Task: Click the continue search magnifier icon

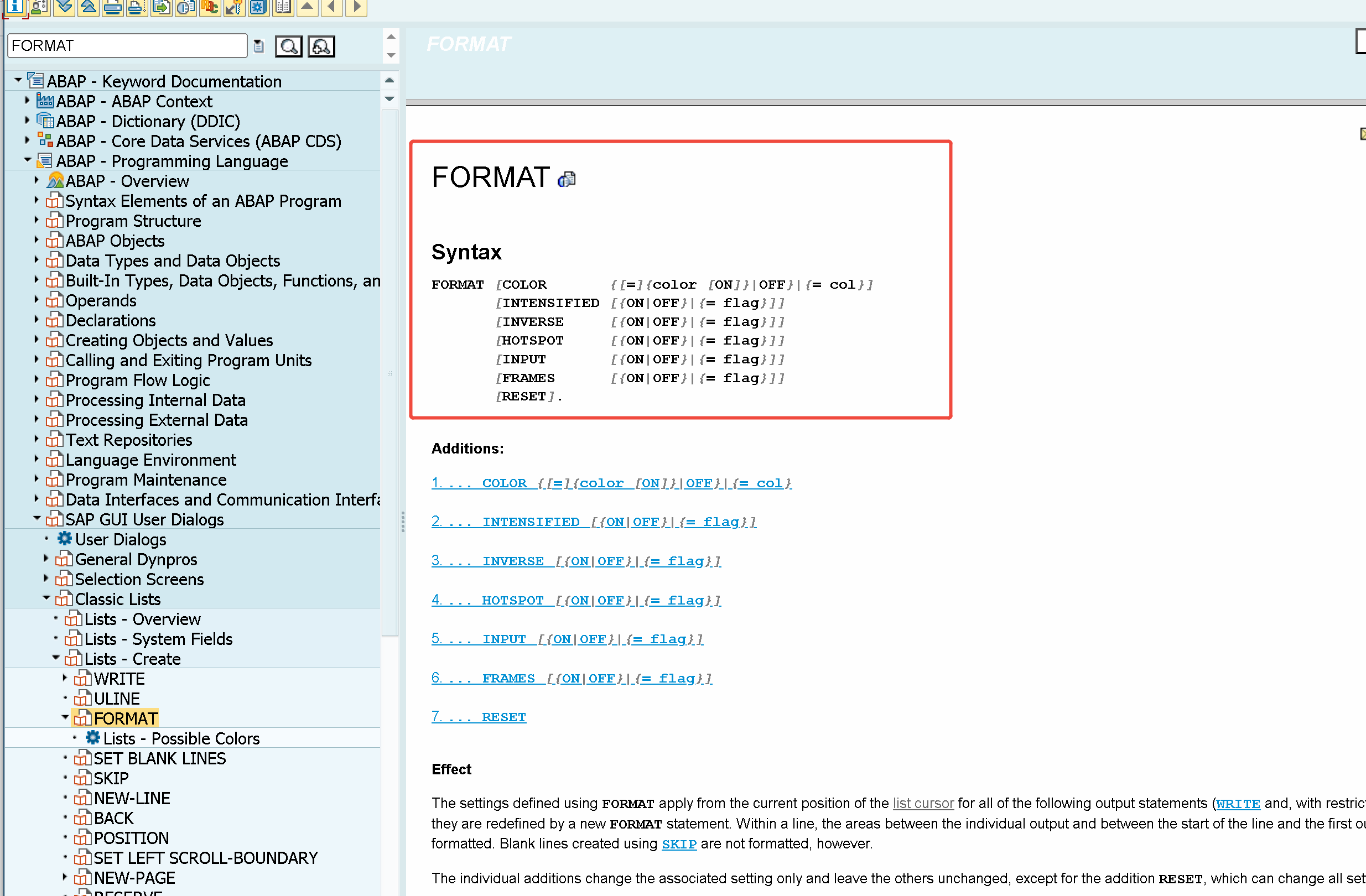Action: click(x=321, y=46)
